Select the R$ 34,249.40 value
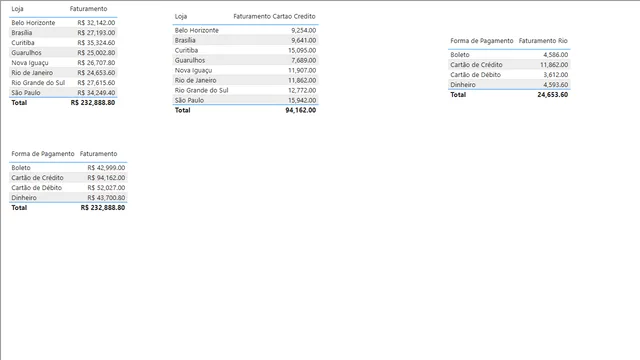640x360 pixels. coord(96,93)
